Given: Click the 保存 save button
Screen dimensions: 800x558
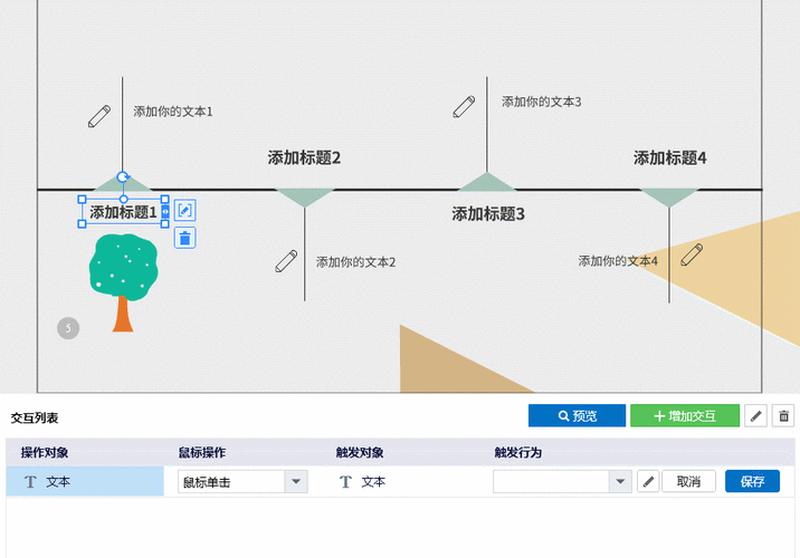Looking at the screenshot, I should (x=752, y=481).
